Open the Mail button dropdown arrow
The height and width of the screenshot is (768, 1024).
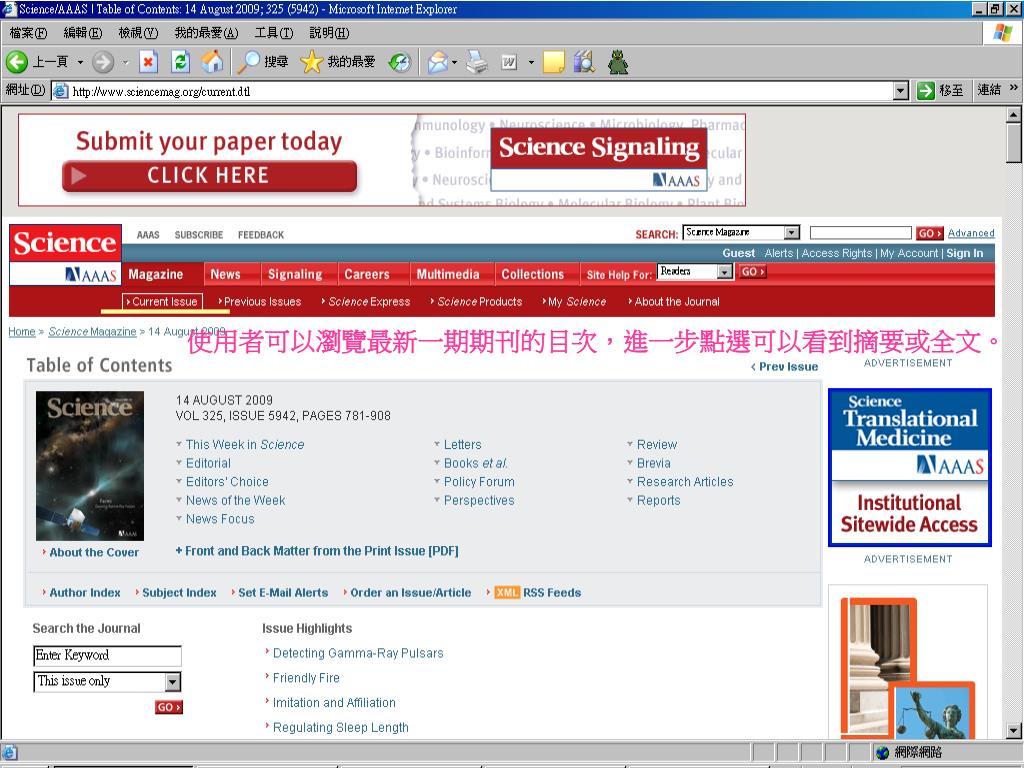tap(455, 63)
